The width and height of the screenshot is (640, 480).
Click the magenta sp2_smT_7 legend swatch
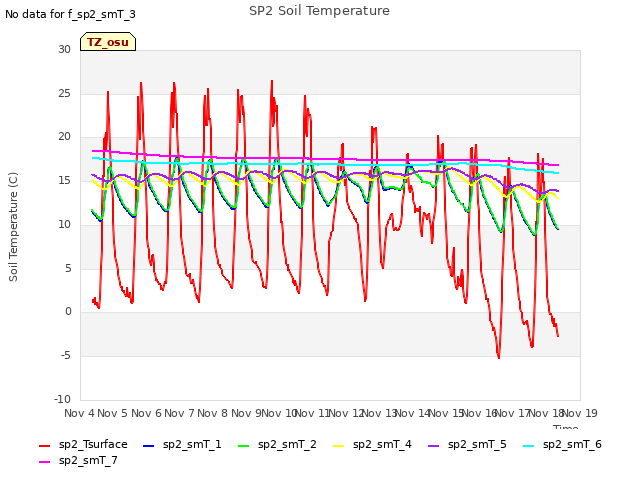[x=44, y=461]
